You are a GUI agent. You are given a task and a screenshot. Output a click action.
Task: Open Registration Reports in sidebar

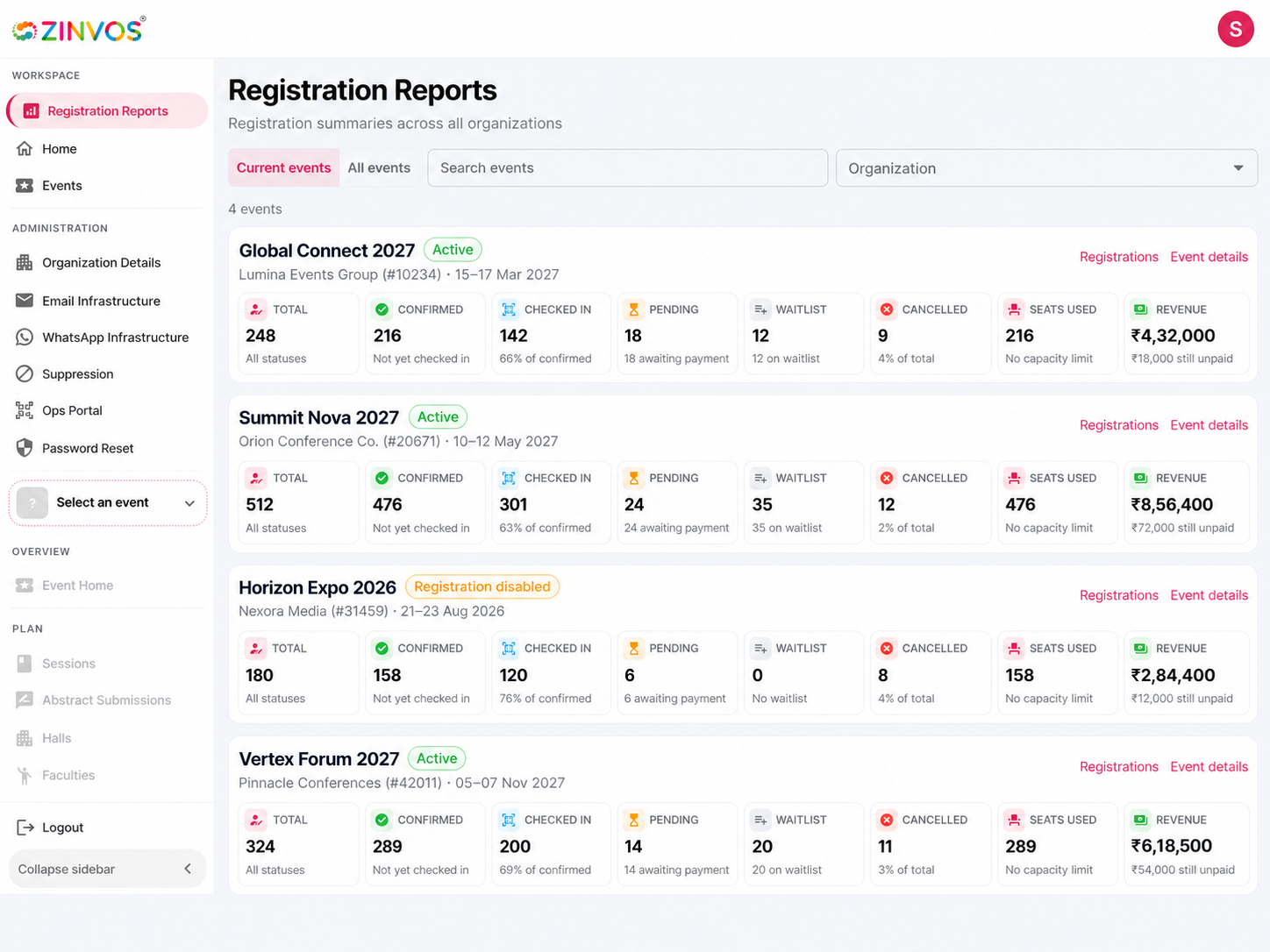click(x=107, y=110)
